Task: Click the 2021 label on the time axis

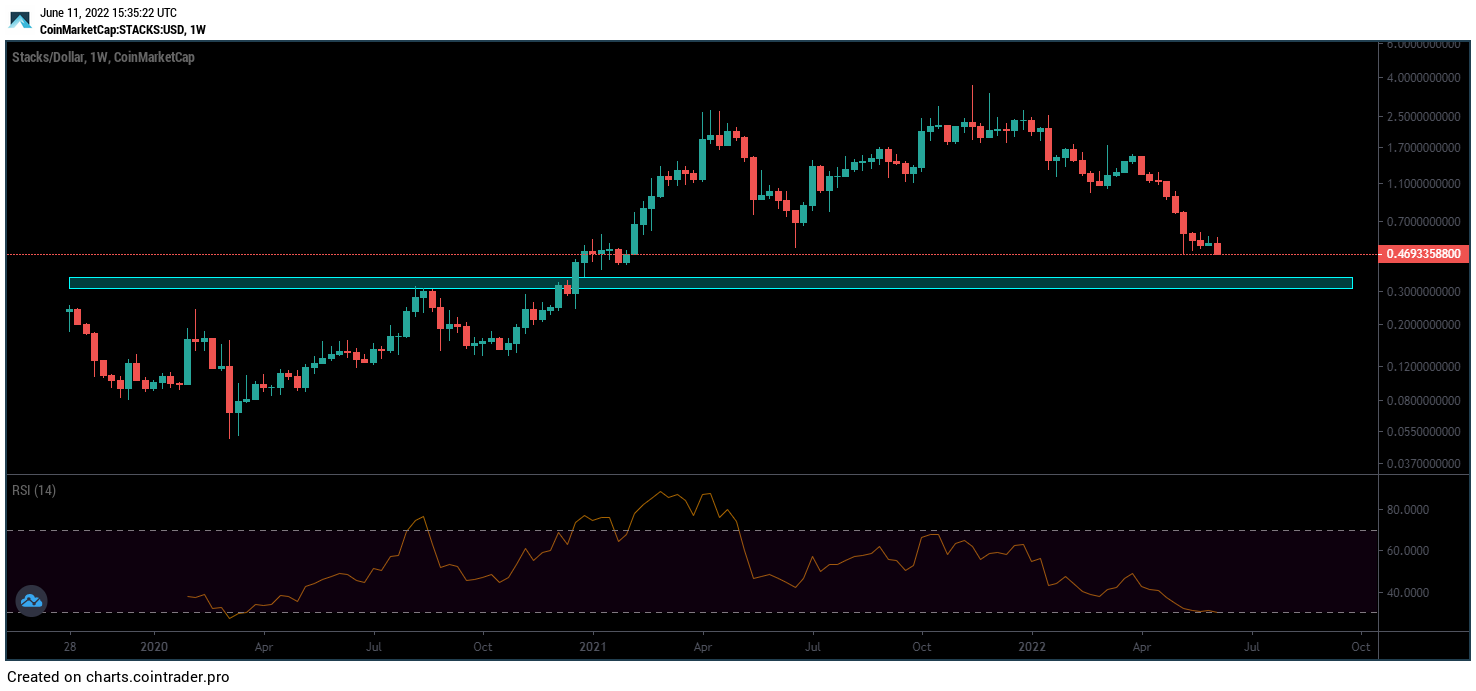Action: (x=593, y=646)
